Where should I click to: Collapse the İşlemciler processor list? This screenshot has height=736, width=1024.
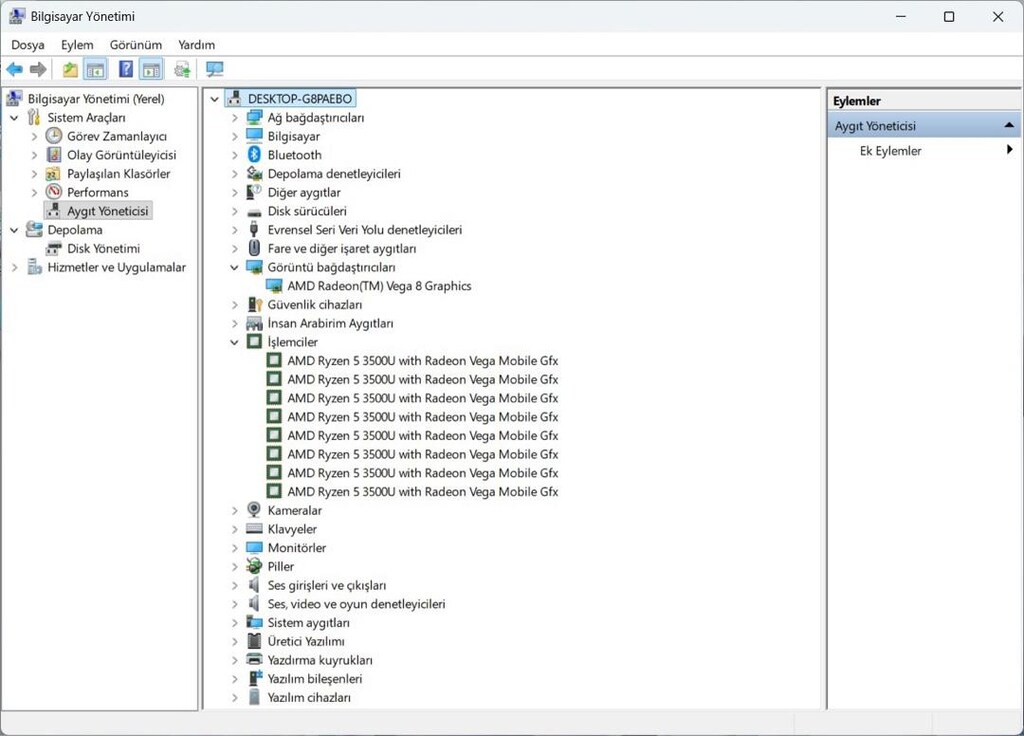[x=234, y=342]
